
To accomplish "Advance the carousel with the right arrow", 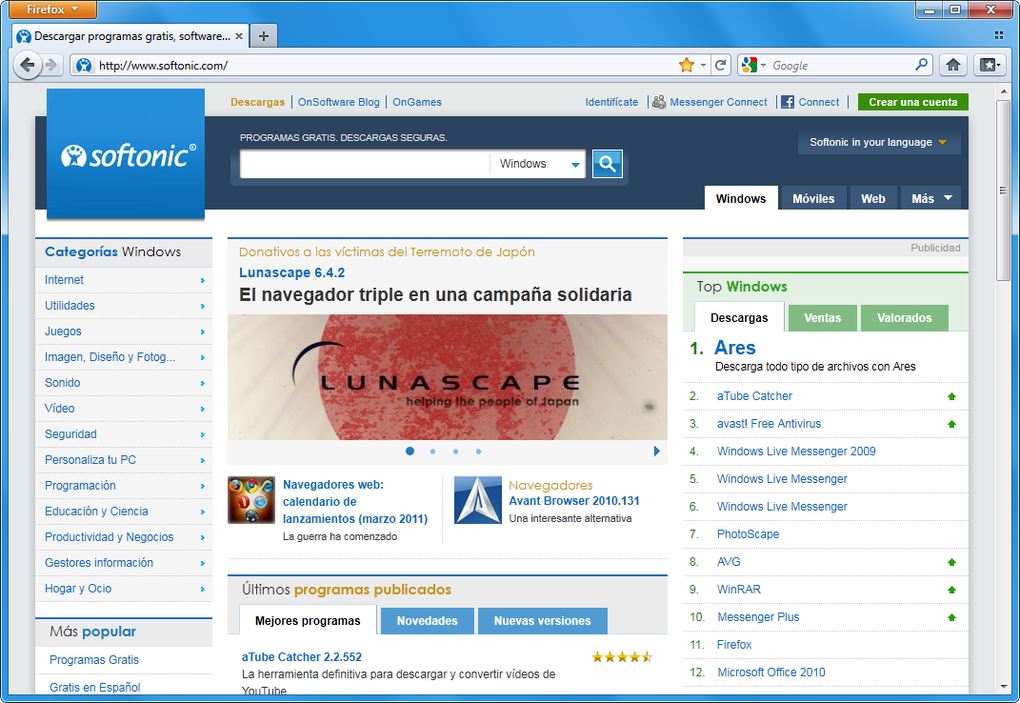I will (656, 451).
